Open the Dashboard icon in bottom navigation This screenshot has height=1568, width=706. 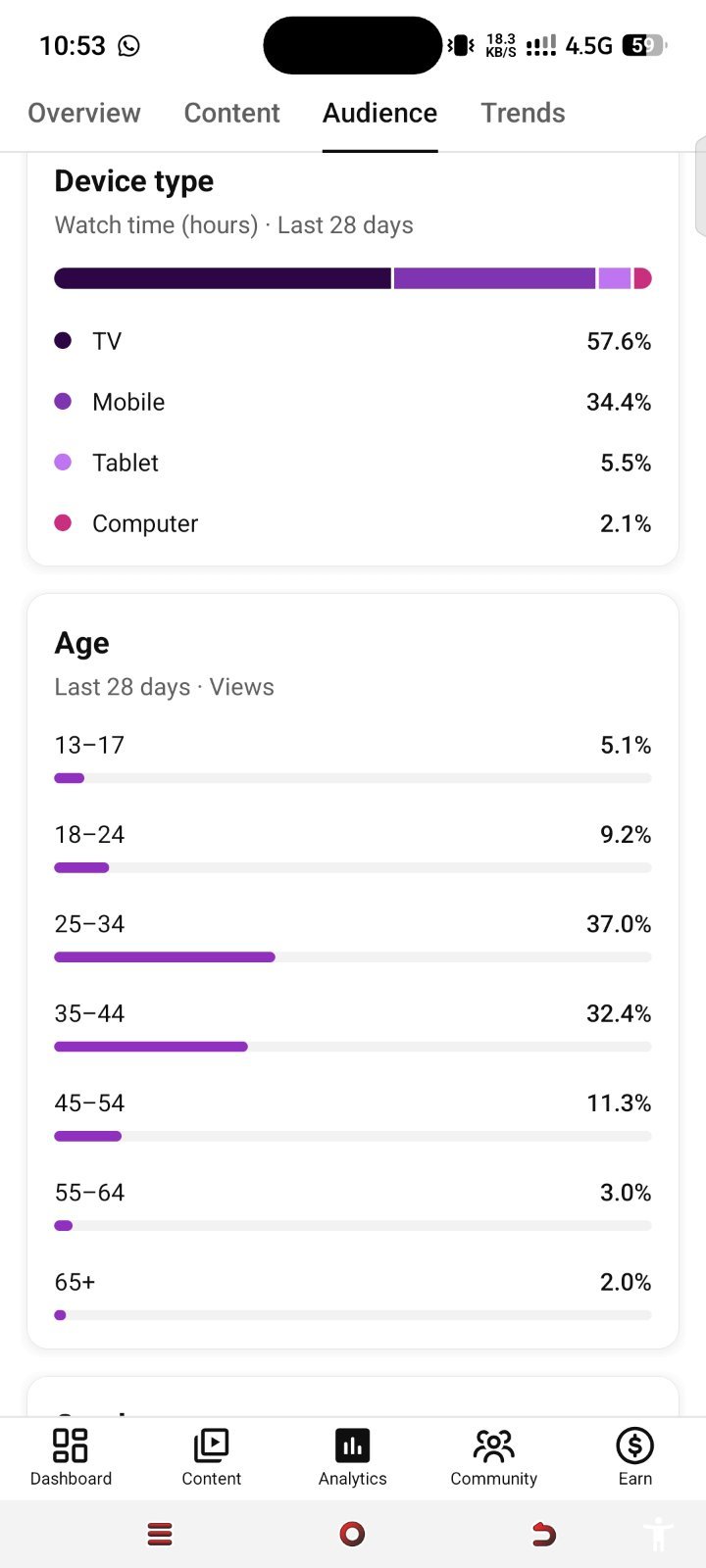click(71, 1445)
